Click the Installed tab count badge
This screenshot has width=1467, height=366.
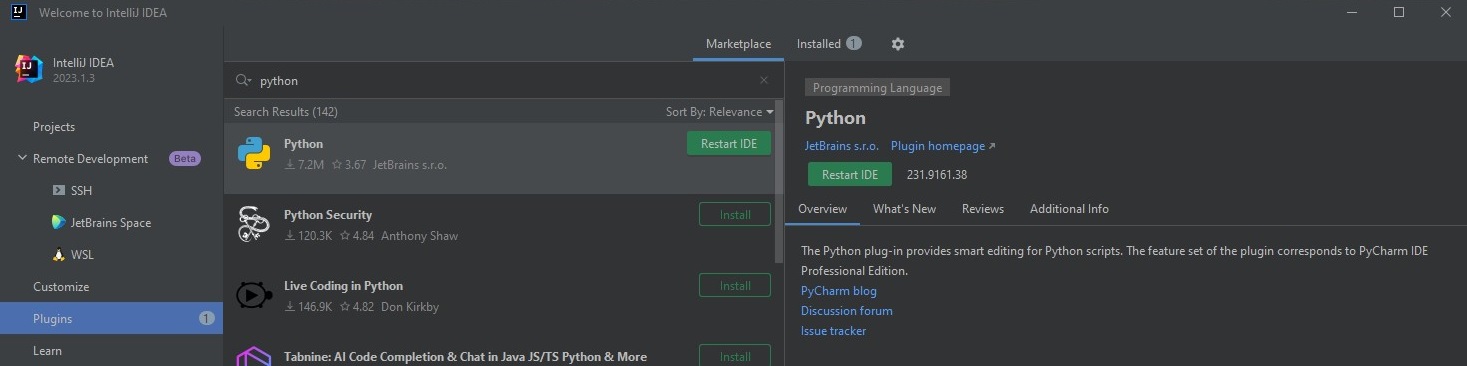(x=853, y=43)
